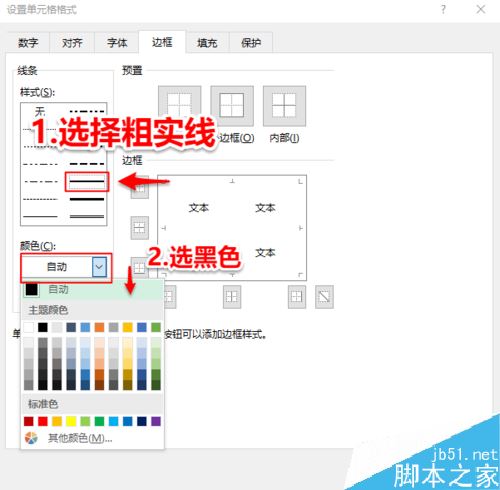
Task: Select the thin solid line style
Action: (x=40, y=216)
